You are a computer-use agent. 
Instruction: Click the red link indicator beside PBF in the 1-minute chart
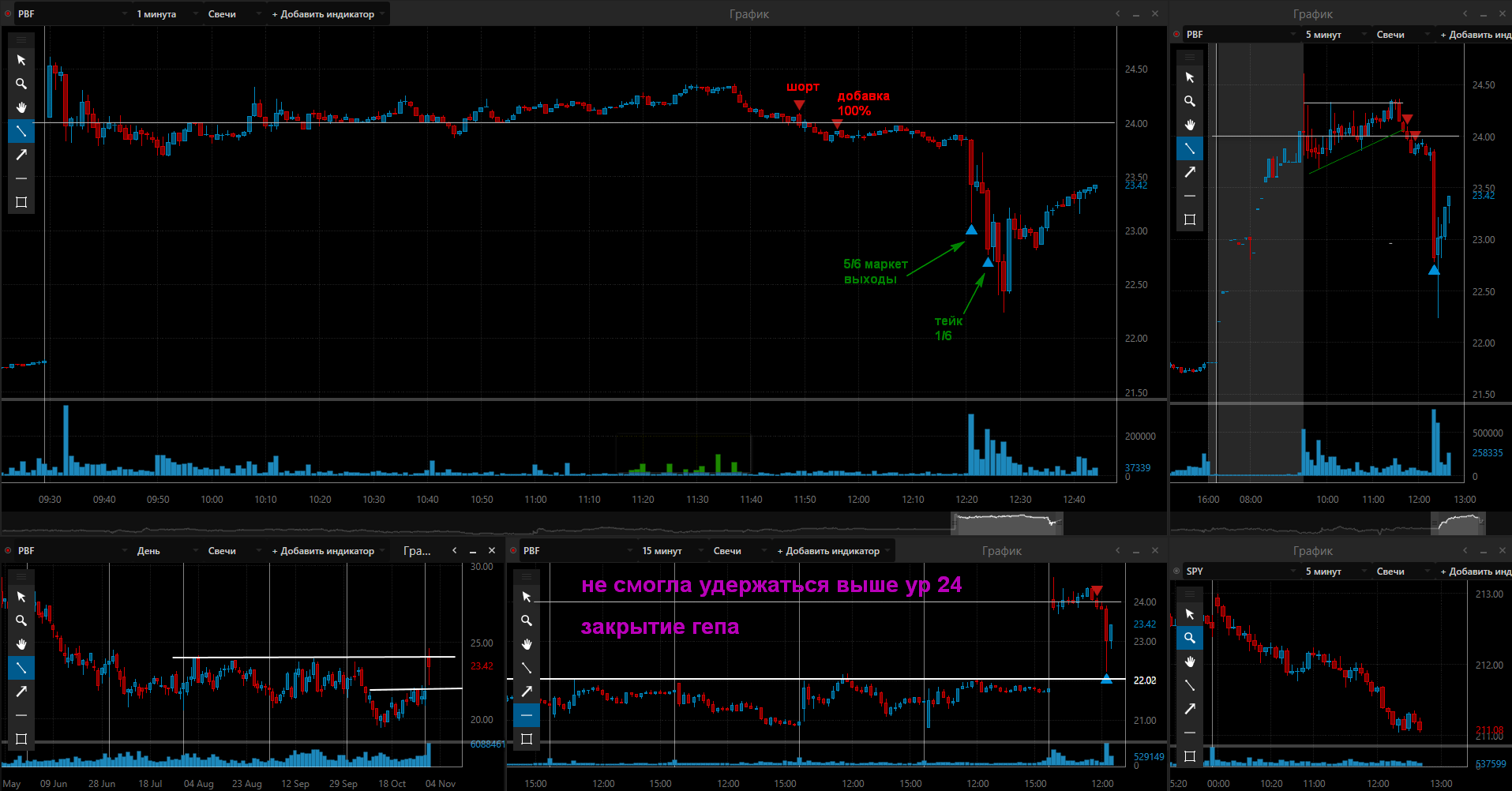click(x=8, y=13)
